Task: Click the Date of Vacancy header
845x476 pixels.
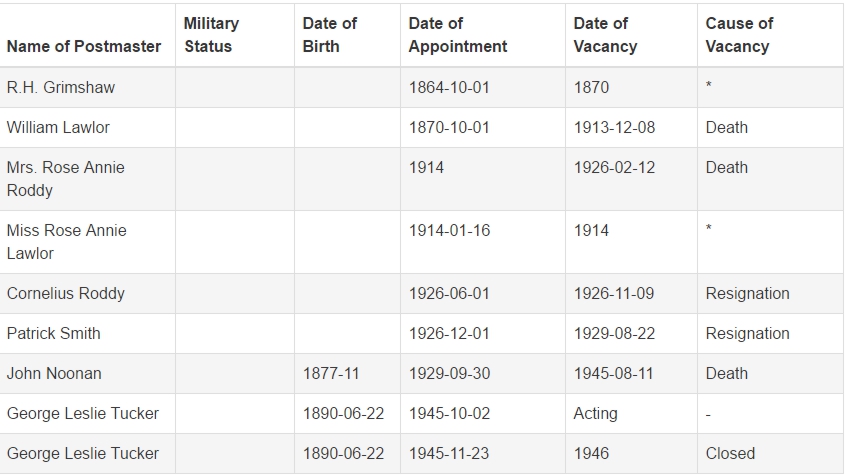Action: (x=605, y=35)
